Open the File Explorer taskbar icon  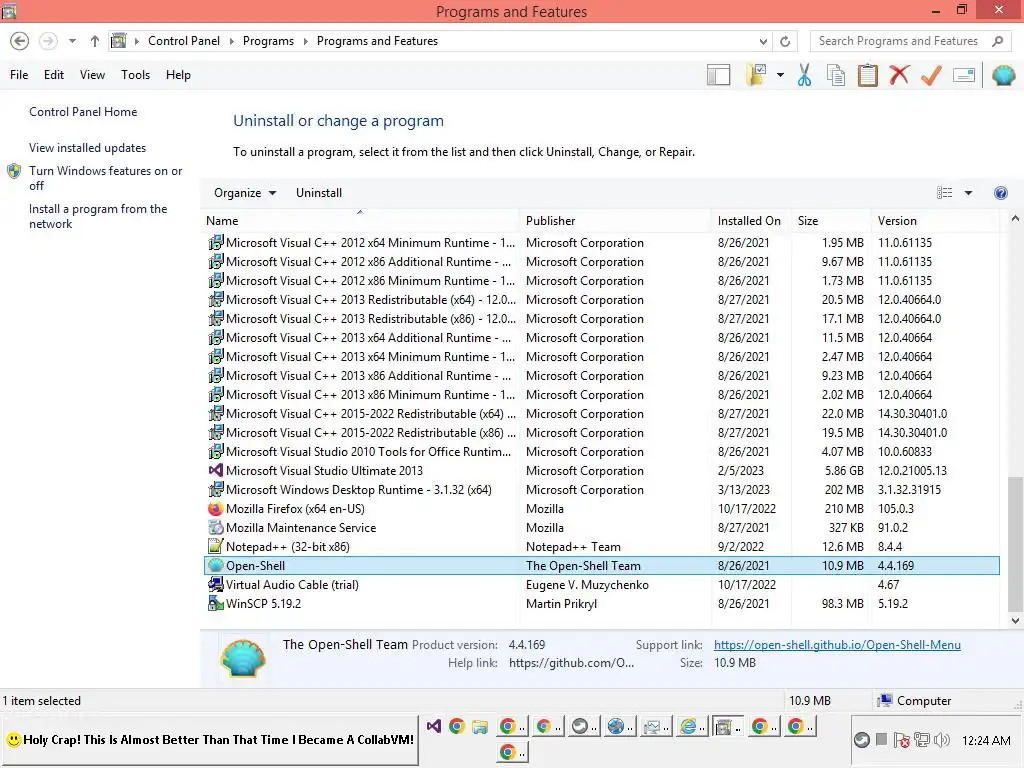[480, 726]
